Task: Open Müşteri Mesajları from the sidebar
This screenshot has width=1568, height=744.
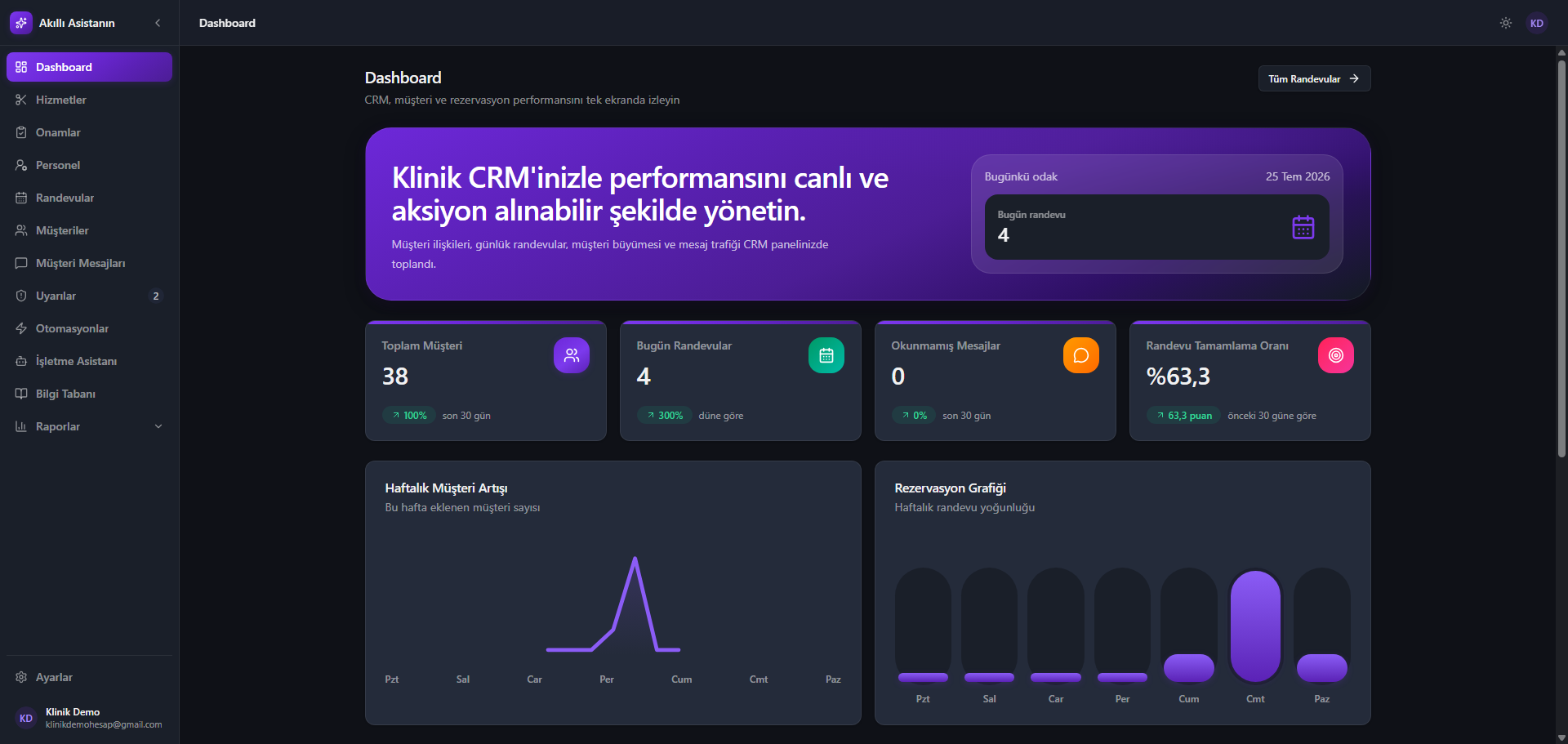Action: pos(89,263)
